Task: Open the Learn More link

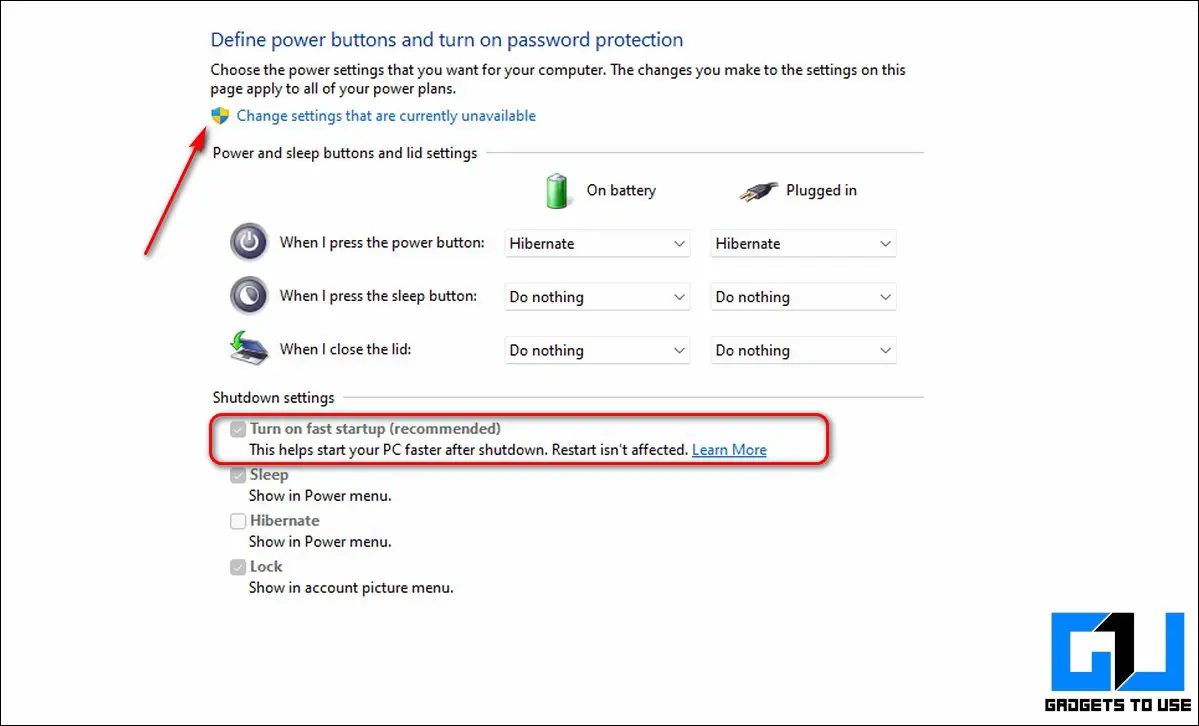Action: [729, 450]
